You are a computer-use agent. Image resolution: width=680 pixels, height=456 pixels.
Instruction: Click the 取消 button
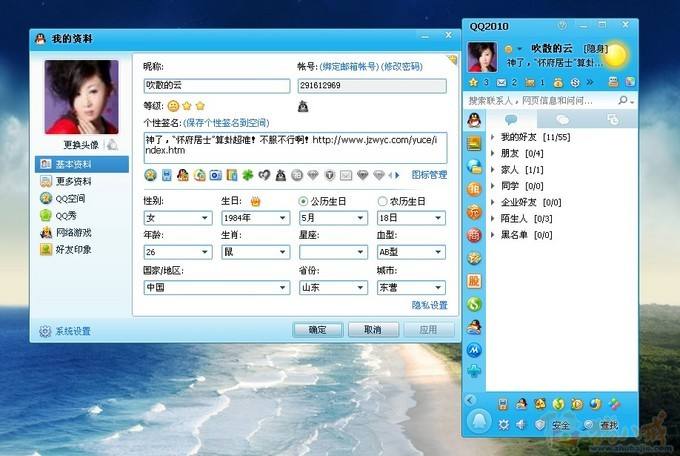[373, 330]
